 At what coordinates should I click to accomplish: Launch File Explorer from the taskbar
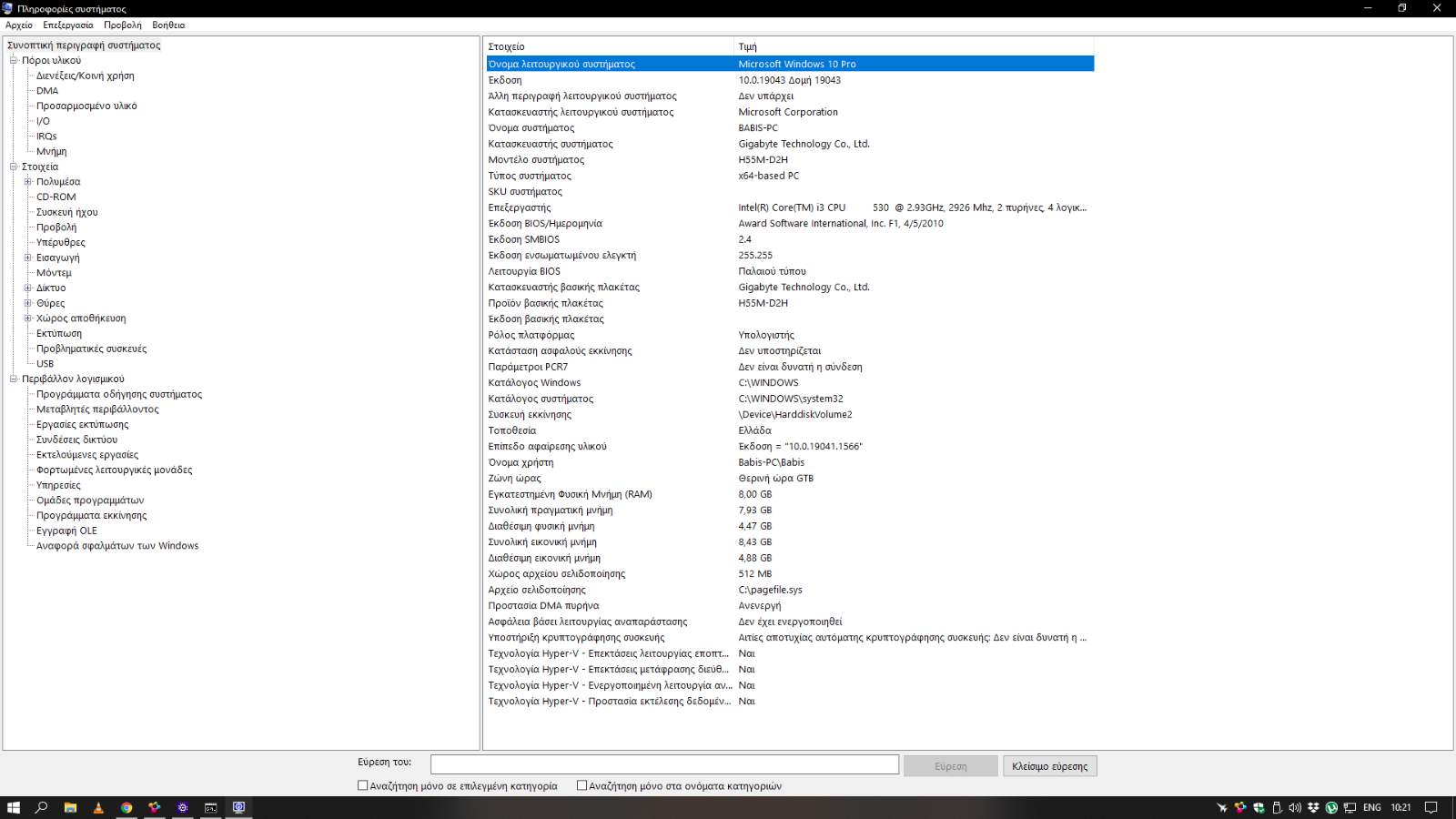(x=70, y=807)
